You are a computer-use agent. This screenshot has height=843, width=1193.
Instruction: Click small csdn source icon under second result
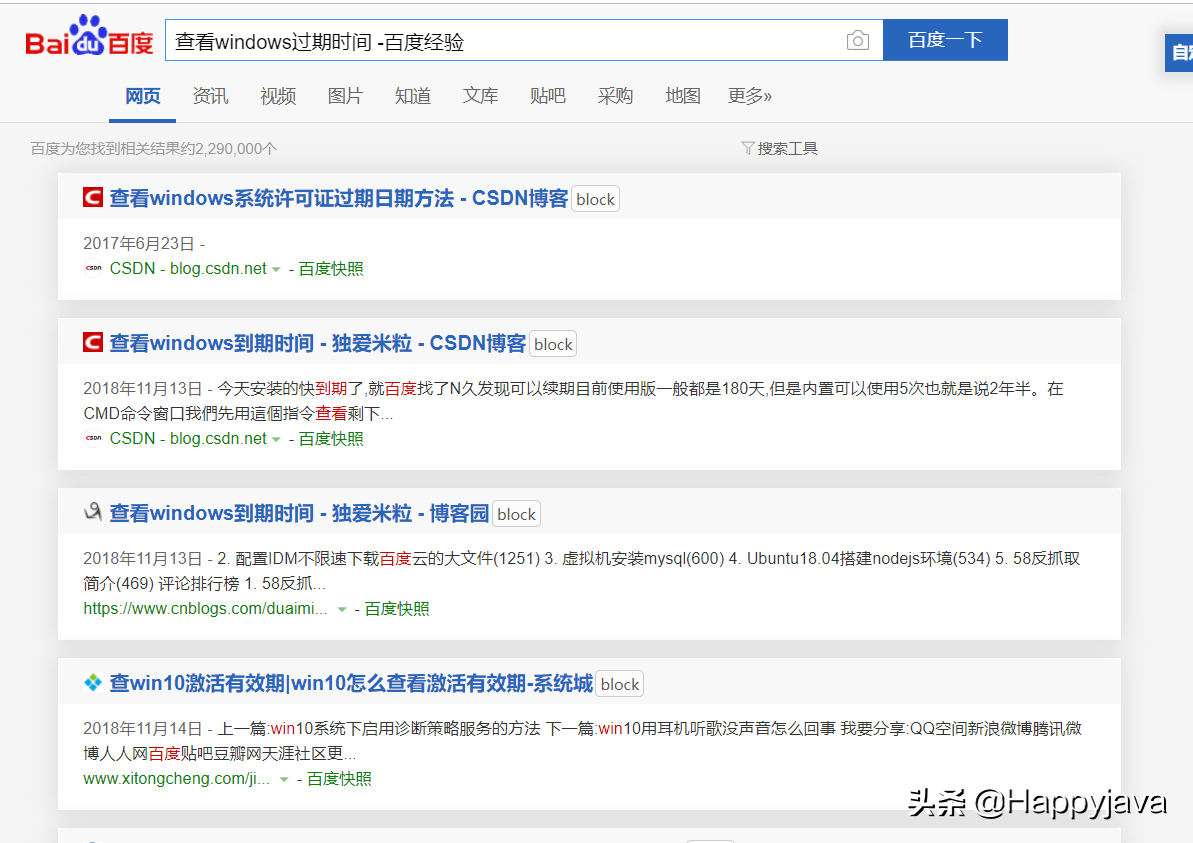(x=93, y=438)
